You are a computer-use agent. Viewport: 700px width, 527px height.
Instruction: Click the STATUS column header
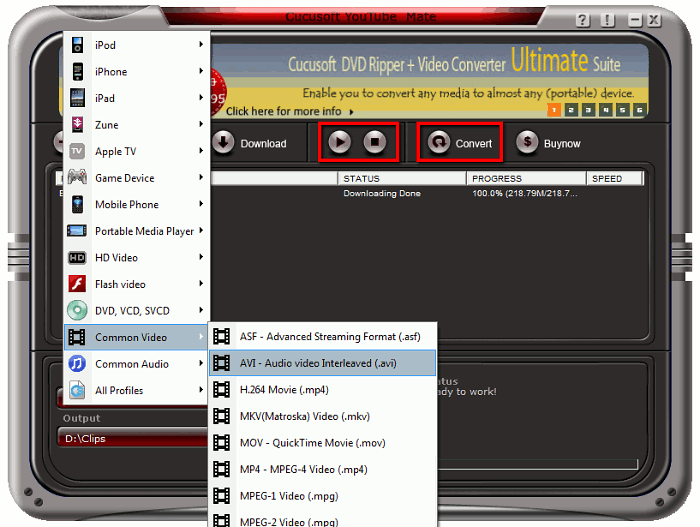tap(402, 178)
